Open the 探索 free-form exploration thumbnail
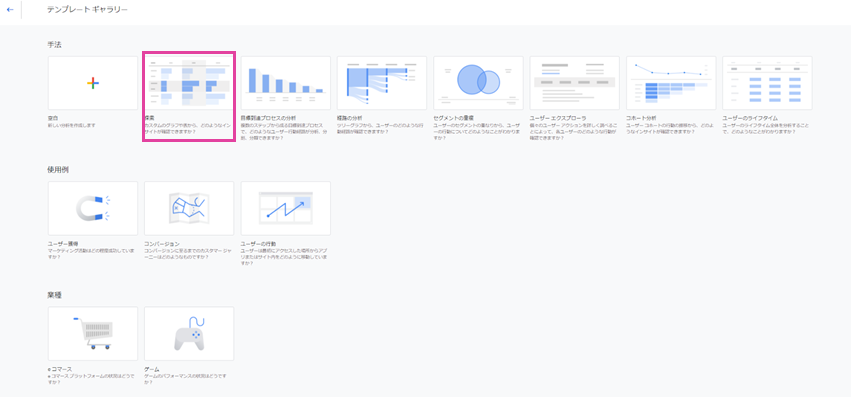The width and height of the screenshot is (851, 397). 189,83
